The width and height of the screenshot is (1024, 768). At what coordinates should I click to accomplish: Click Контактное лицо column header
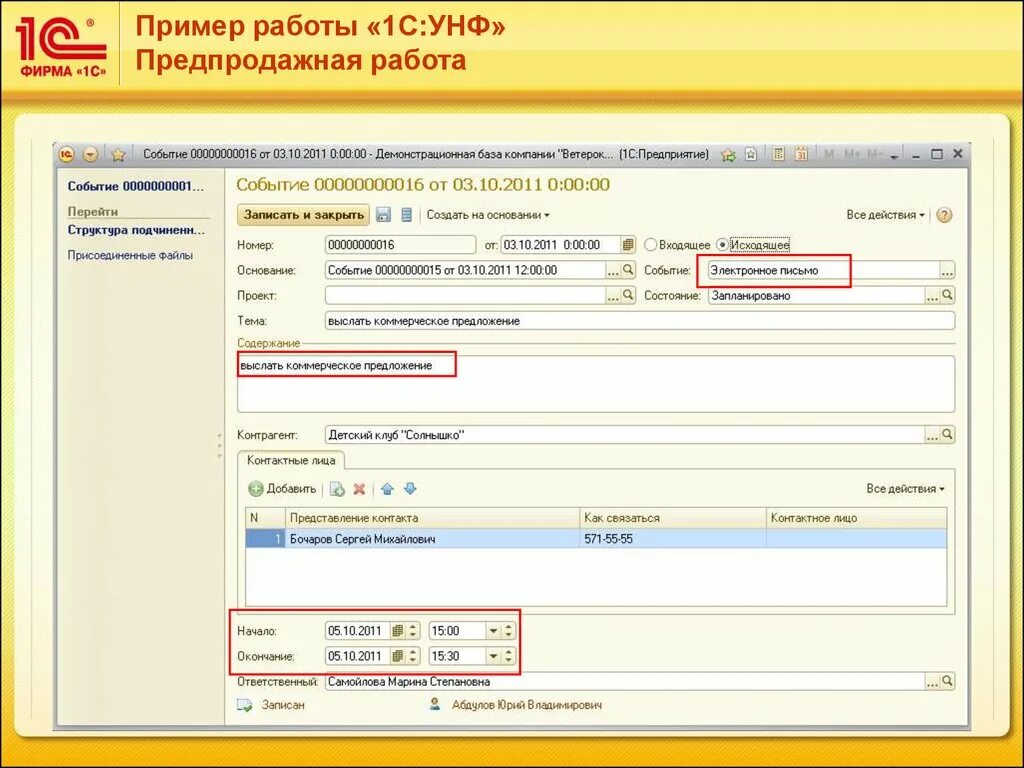(x=856, y=518)
